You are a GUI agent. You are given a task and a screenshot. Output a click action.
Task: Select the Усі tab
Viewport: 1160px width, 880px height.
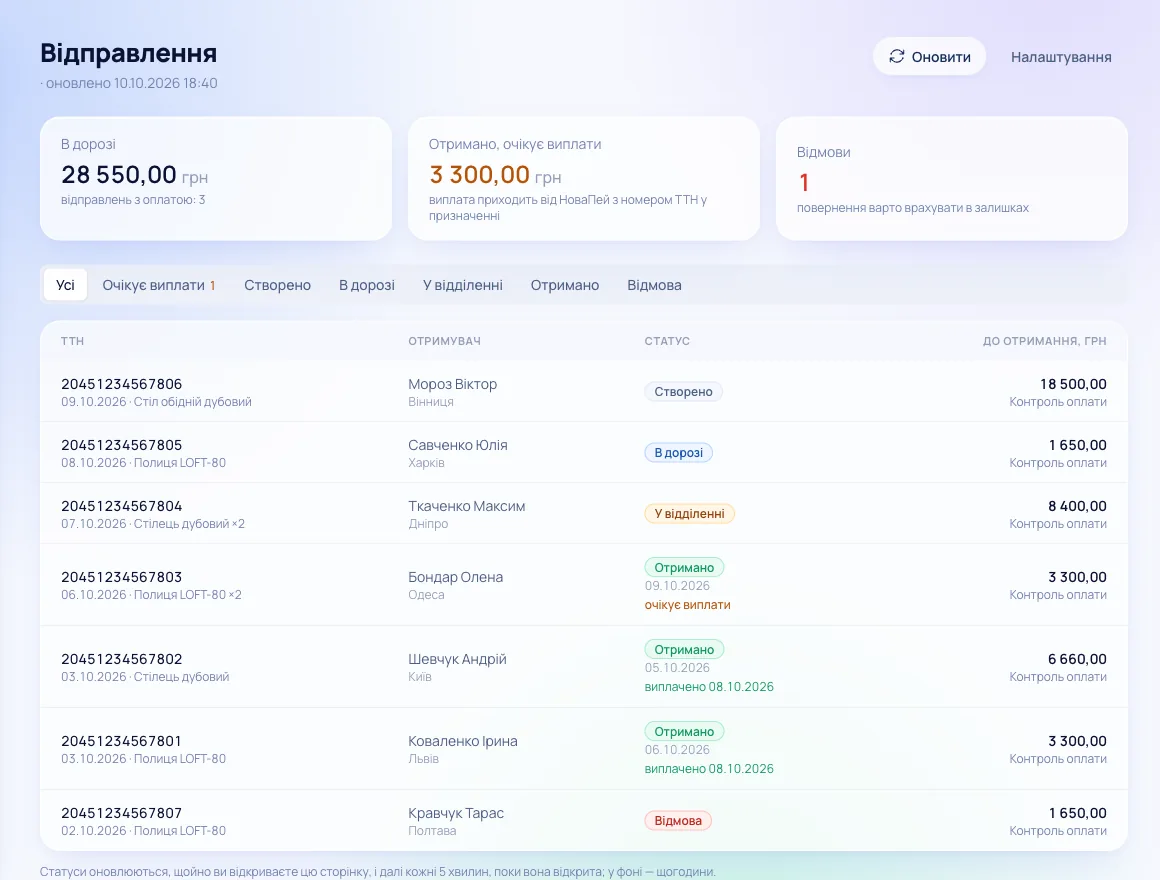coord(65,285)
